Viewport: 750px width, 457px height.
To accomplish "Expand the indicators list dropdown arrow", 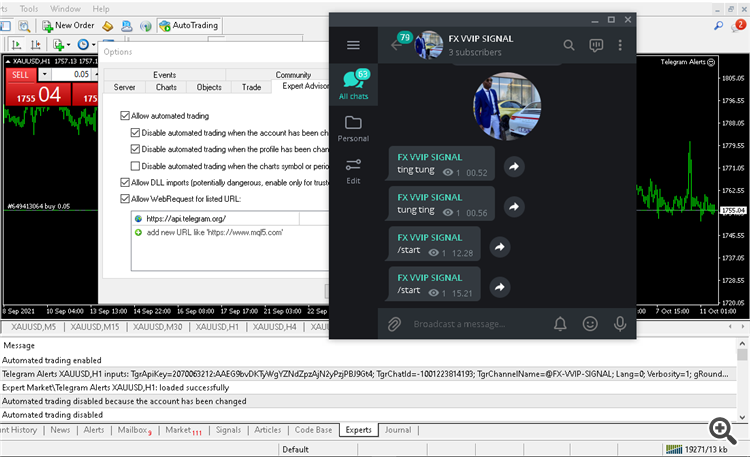I will [68, 45].
